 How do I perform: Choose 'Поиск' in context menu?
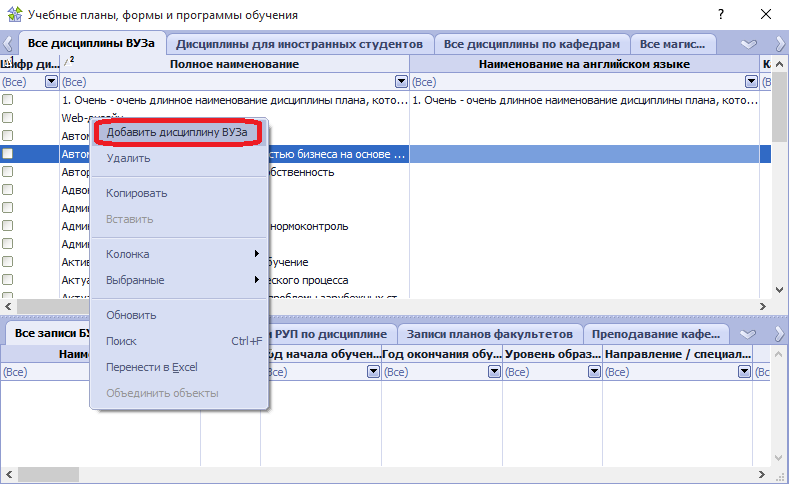pyautogui.click(x=179, y=341)
